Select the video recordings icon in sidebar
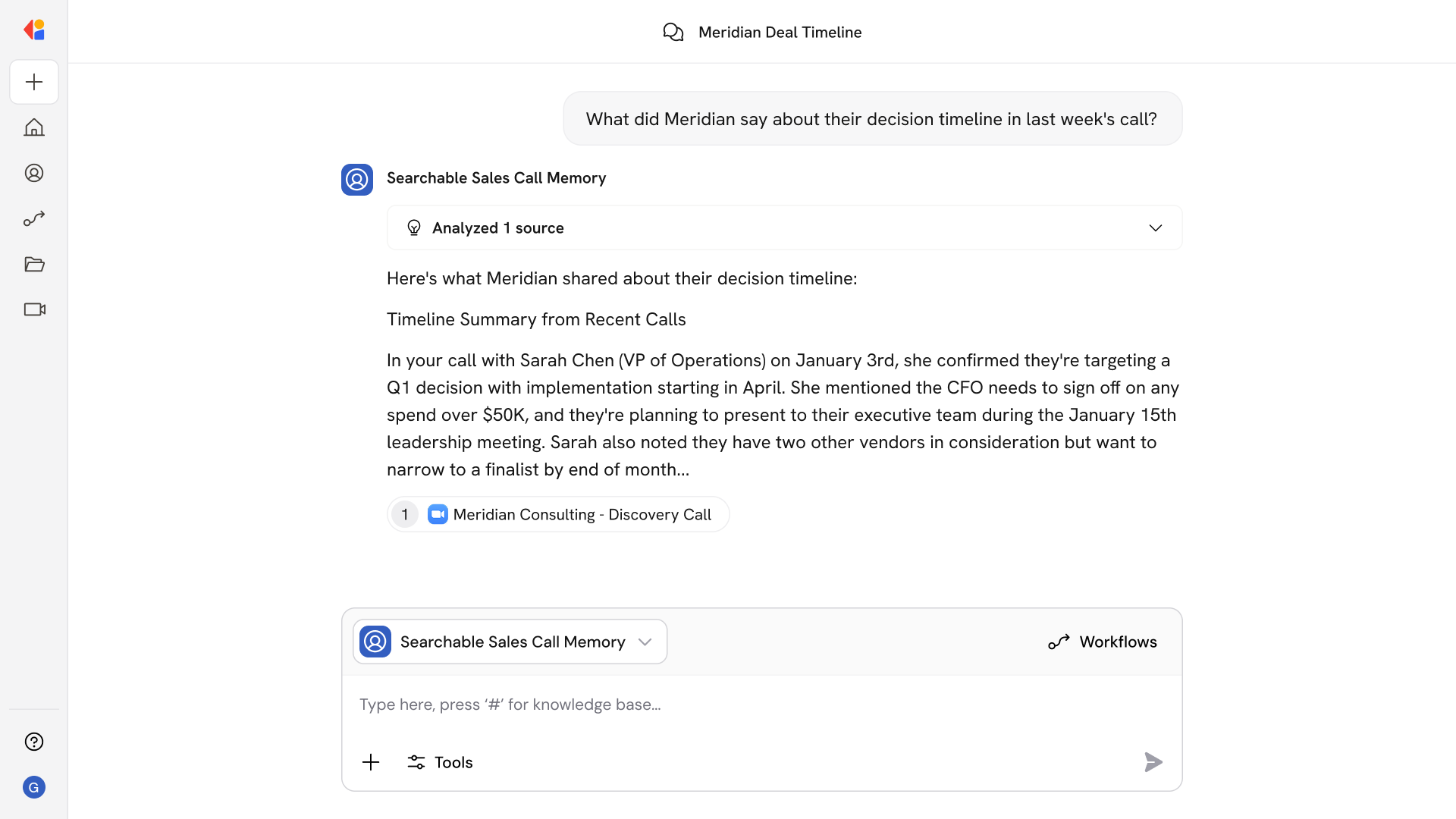The height and width of the screenshot is (819, 1456). (x=33, y=309)
